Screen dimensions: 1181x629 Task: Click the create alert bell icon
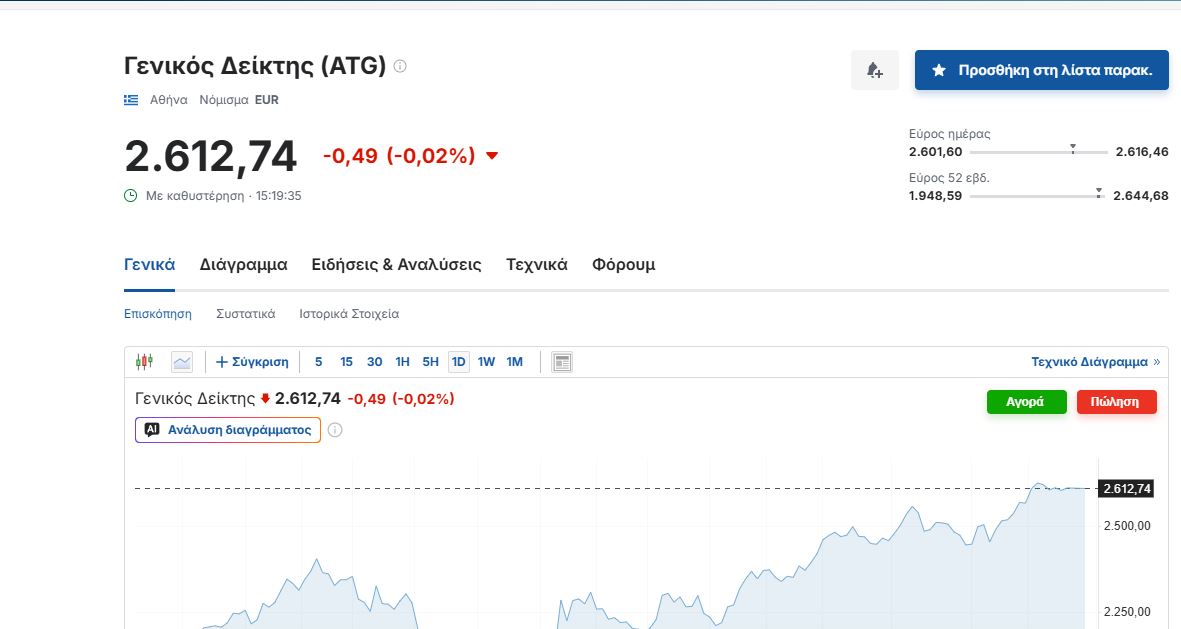pos(874,70)
